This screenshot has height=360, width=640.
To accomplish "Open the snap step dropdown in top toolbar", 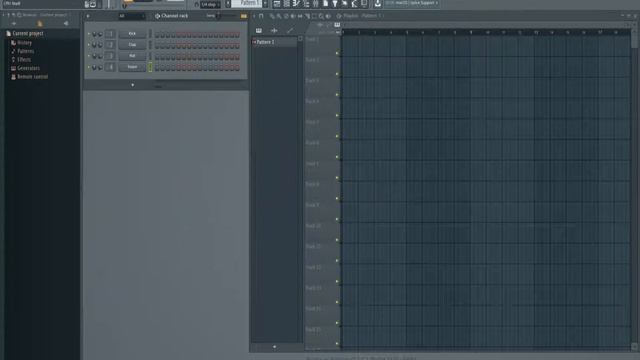I will [210, 4].
